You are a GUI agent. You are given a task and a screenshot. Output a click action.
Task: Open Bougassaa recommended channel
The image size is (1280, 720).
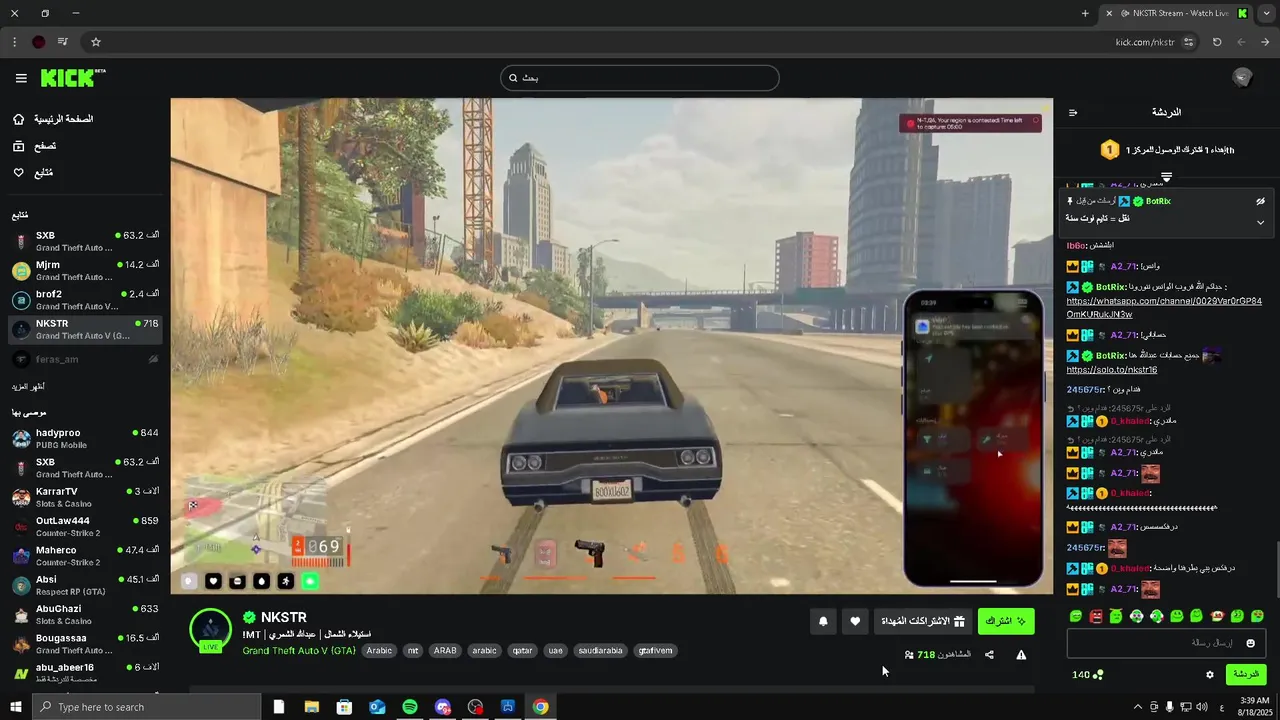(x=85, y=643)
